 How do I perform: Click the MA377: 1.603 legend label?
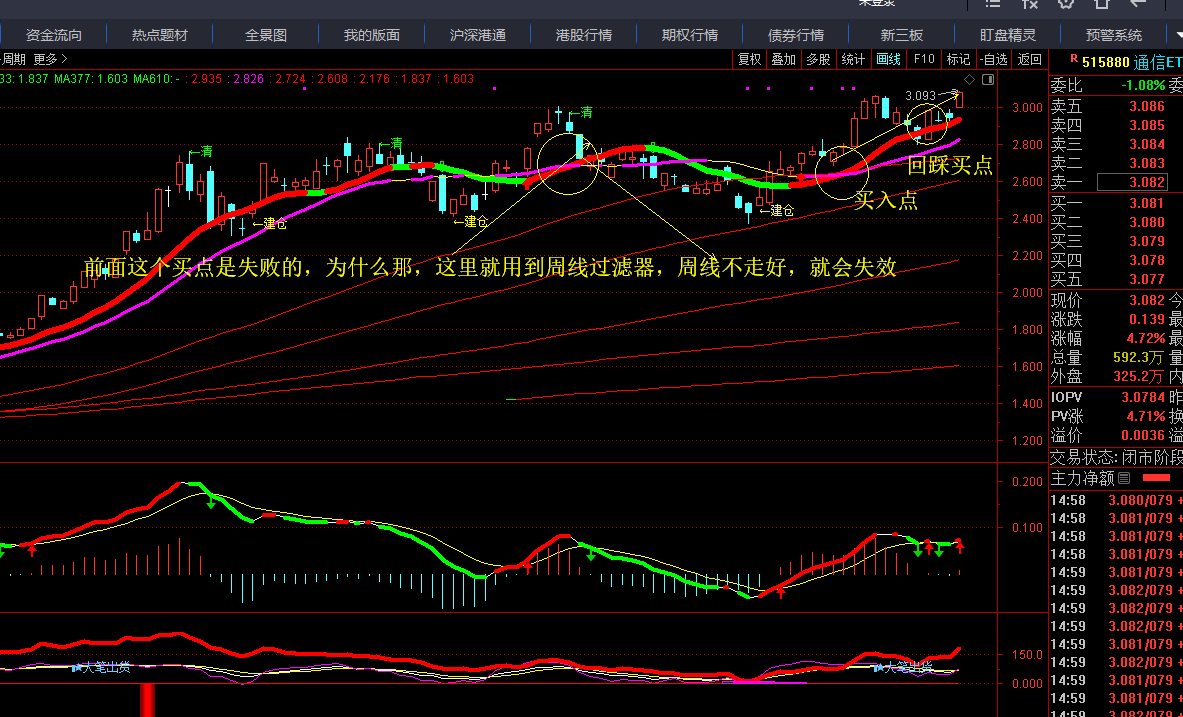[91, 78]
